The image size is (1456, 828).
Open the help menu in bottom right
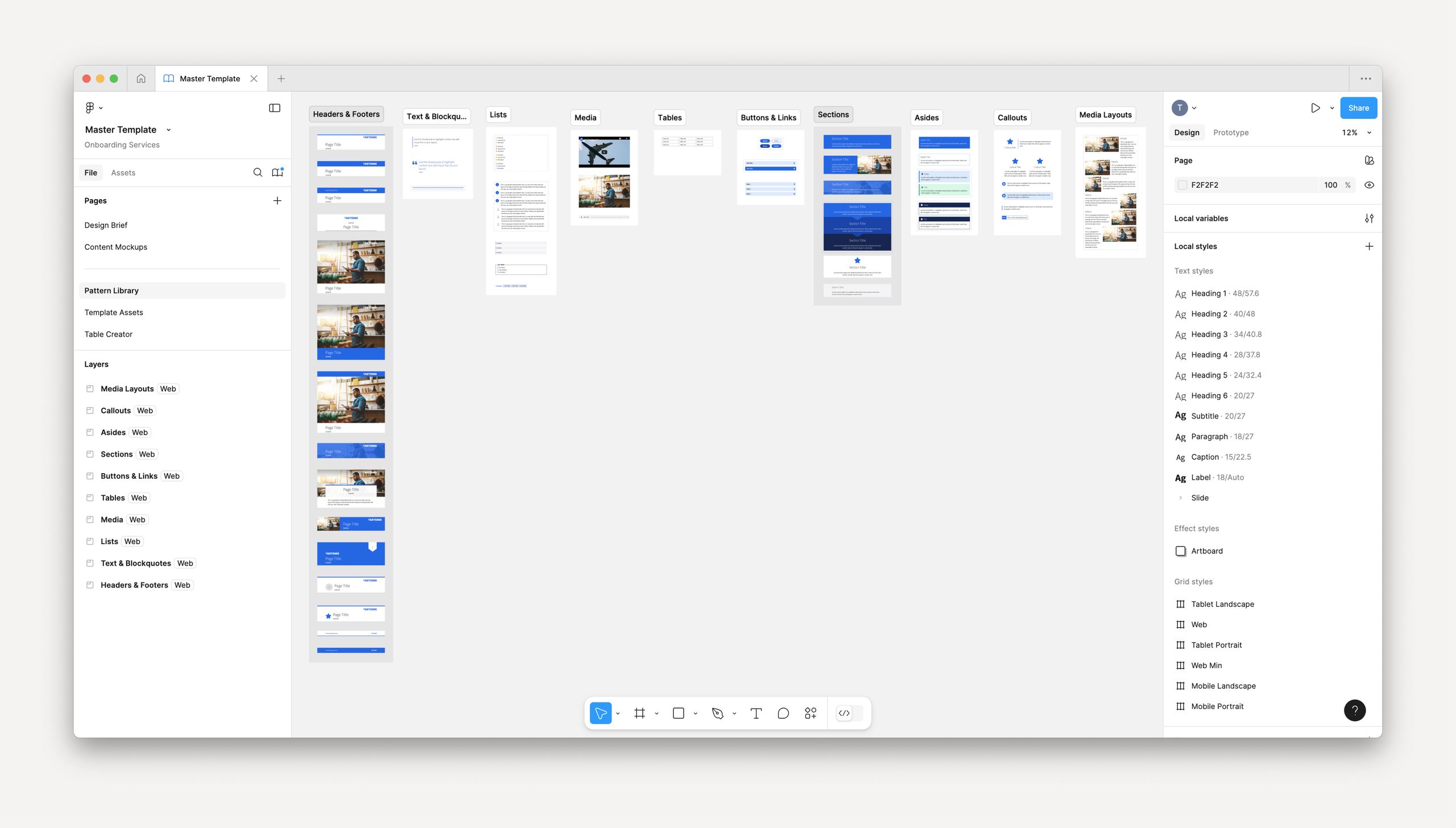pos(1355,710)
